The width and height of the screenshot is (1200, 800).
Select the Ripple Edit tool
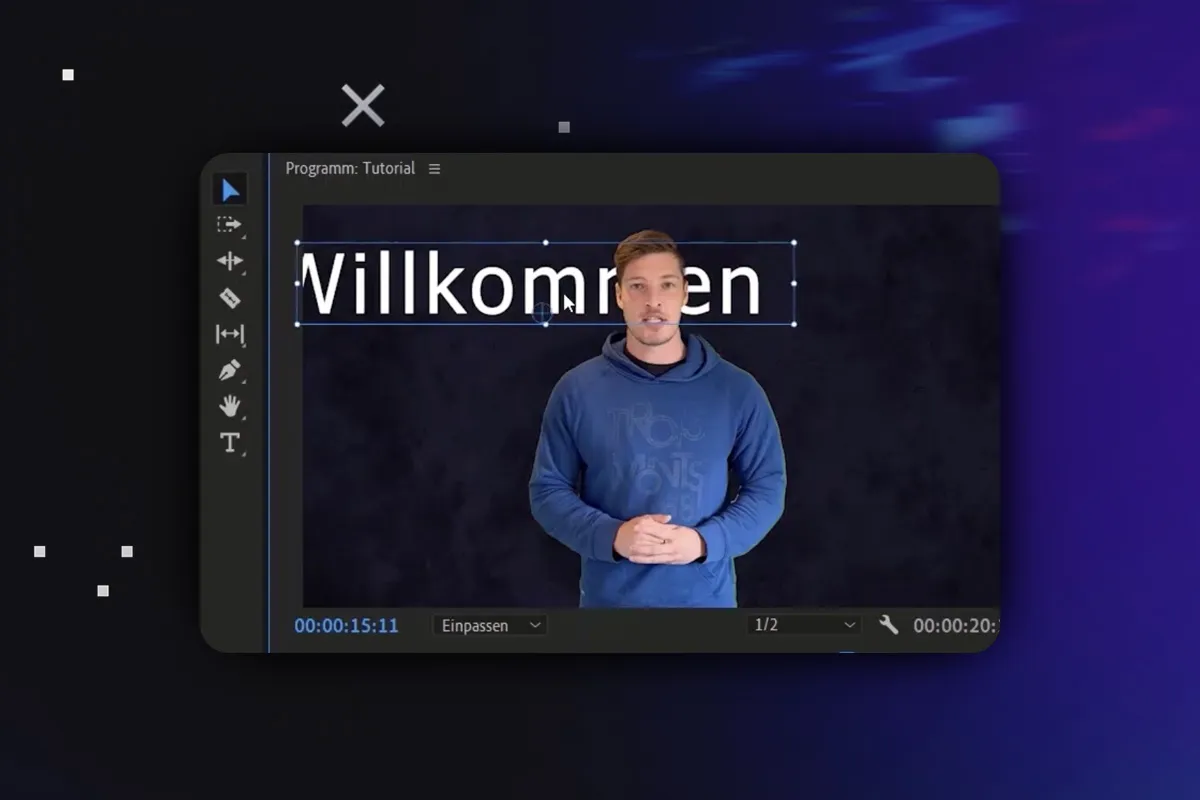point(230,261)
